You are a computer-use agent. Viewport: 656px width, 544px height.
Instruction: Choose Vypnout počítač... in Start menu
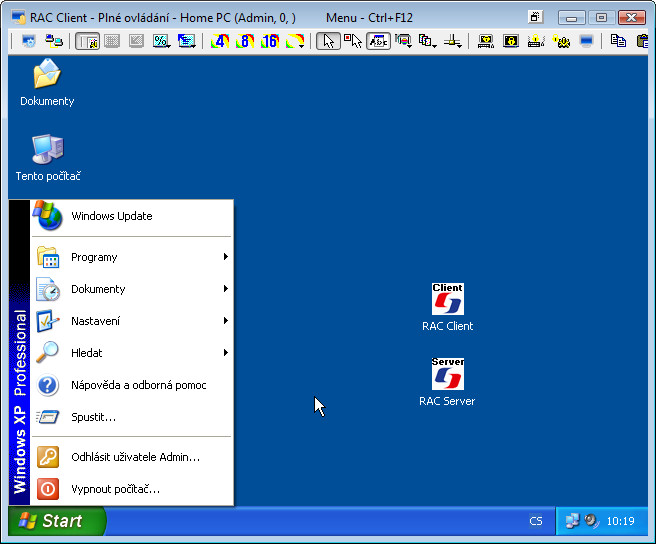click(132, 489)
